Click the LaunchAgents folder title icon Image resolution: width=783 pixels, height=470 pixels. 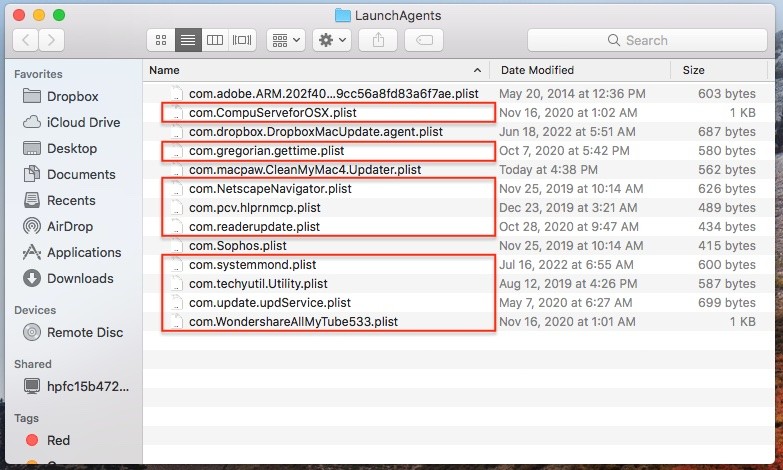pyautogui.click(x=343, y=15)
